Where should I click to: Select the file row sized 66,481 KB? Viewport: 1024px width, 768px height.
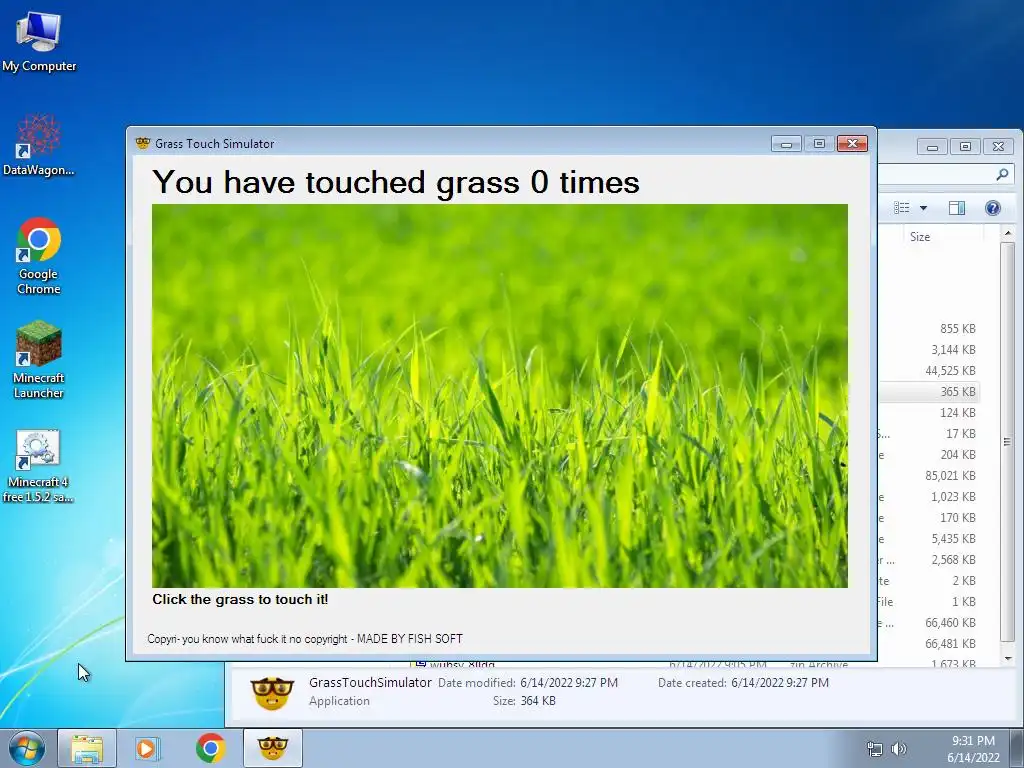(929, 643)
